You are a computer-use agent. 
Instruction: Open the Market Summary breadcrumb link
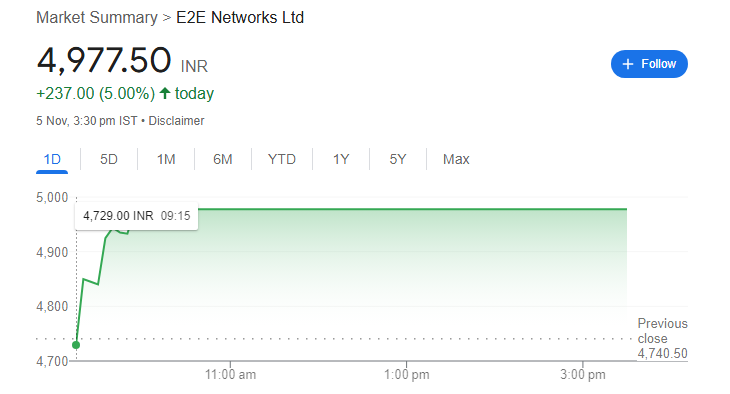tap(97, 18)
